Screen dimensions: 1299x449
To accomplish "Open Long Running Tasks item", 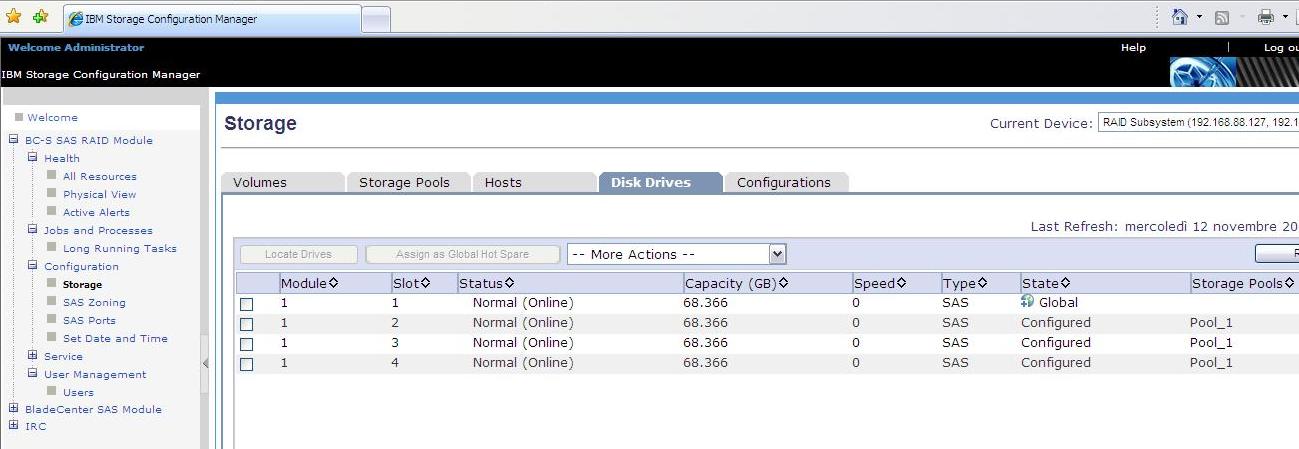I will pos(119,249).
